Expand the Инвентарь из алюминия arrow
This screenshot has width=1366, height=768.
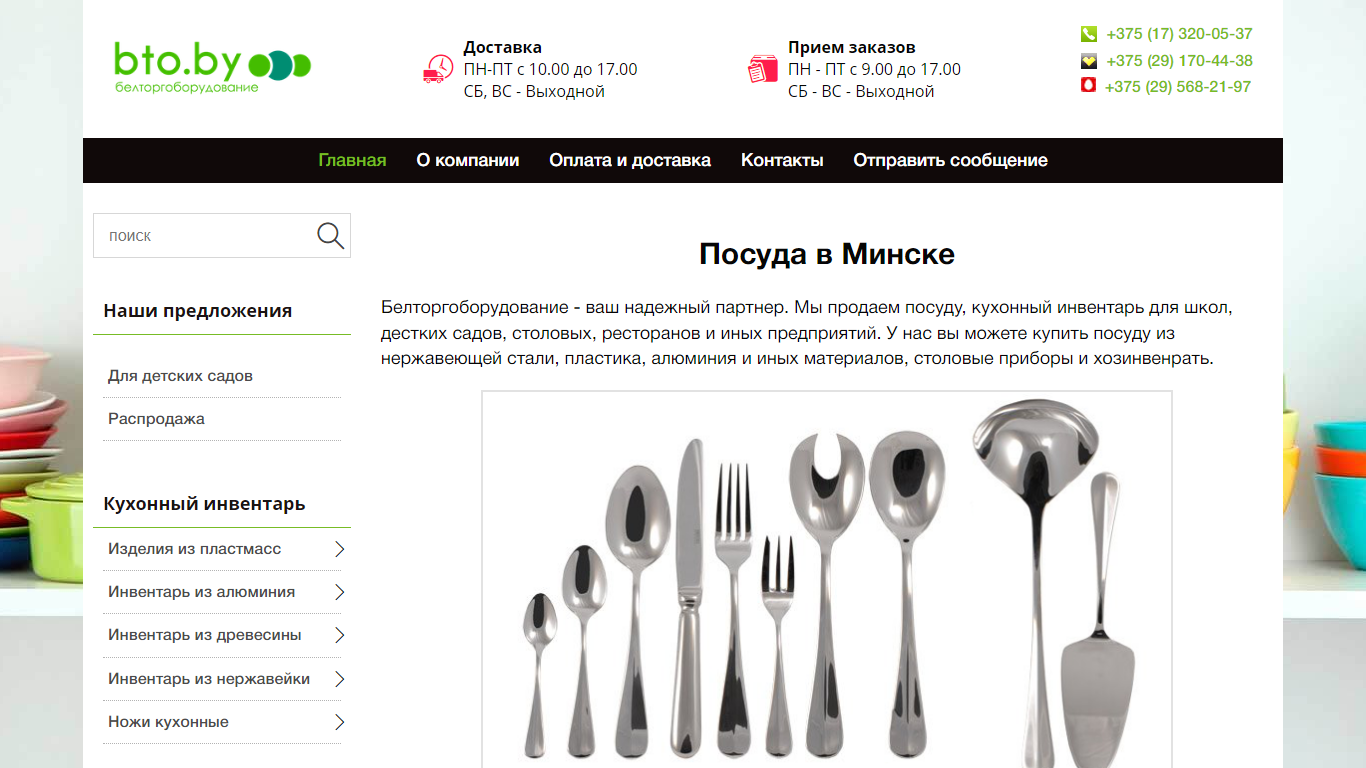[339, 592]
